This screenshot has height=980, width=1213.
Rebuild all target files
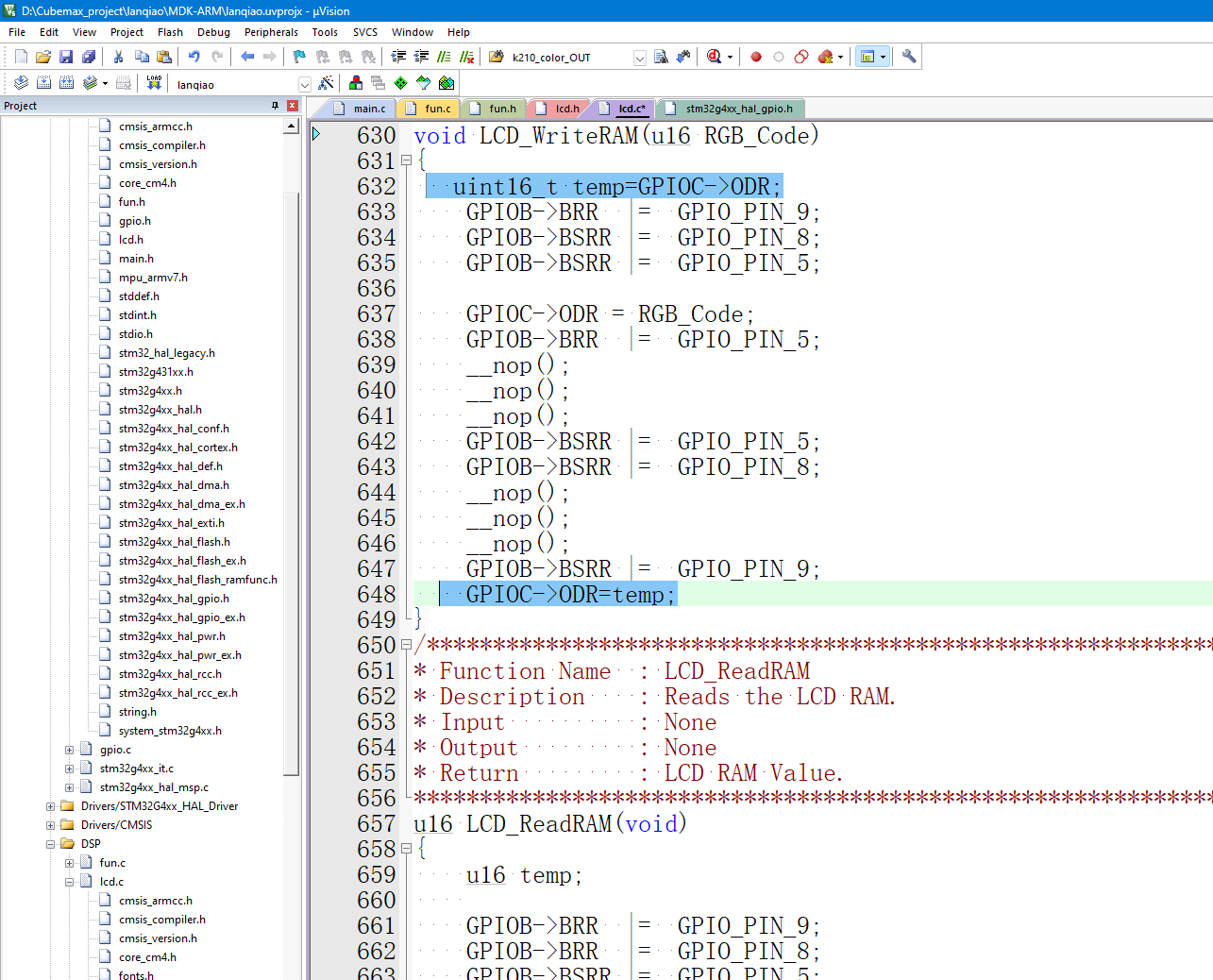[x=66, y=83]
